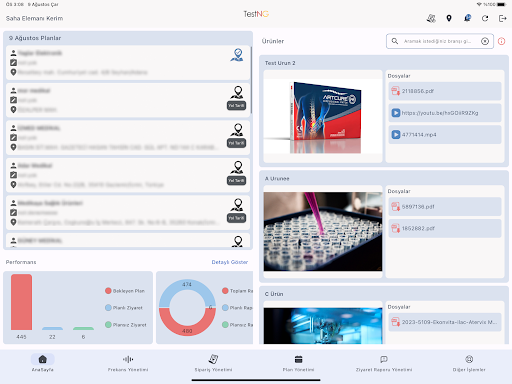Open the Artcure product box image
This screenshot has width=512, height=384.
click(x=323, y=116)
